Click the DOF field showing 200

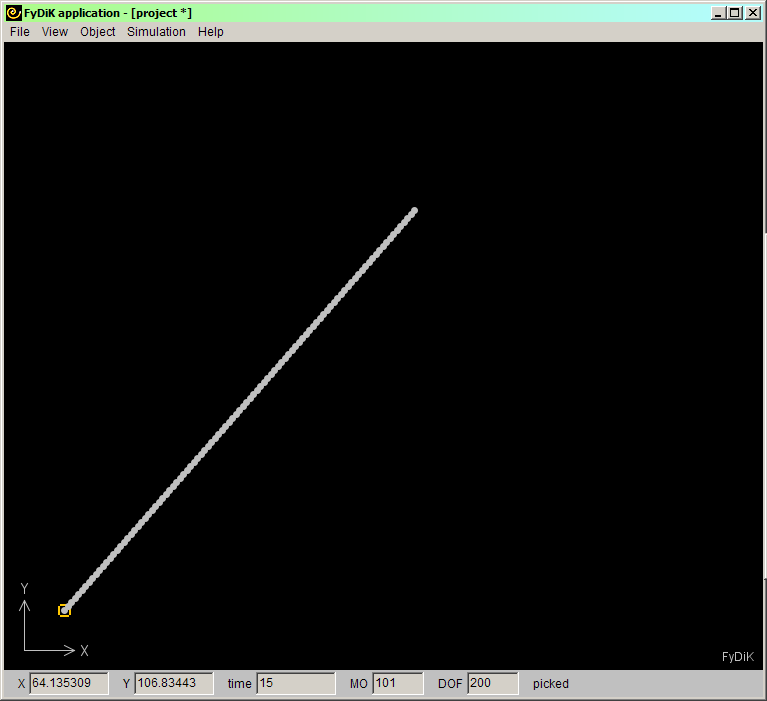pyautogui.click(x=493, y=683)
